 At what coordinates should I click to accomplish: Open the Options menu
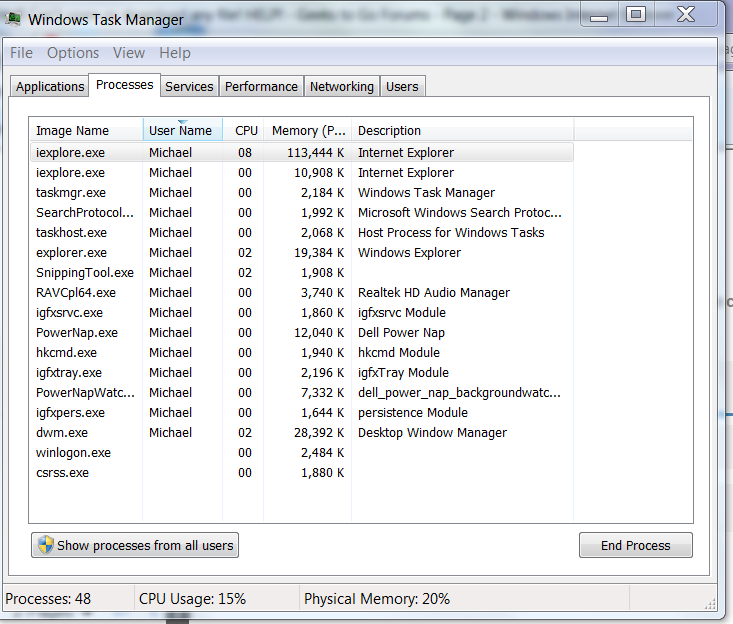(73, 53)
